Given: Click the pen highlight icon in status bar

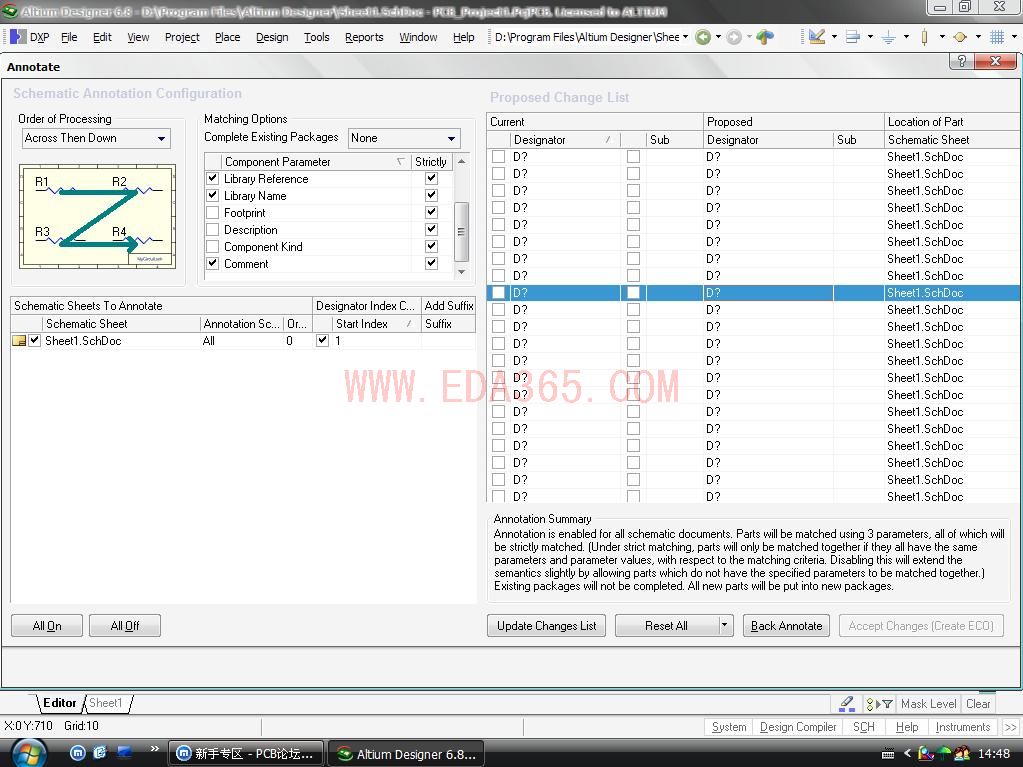Looking at the screenshot, I should pyautogui.click(x=847, y=704).
